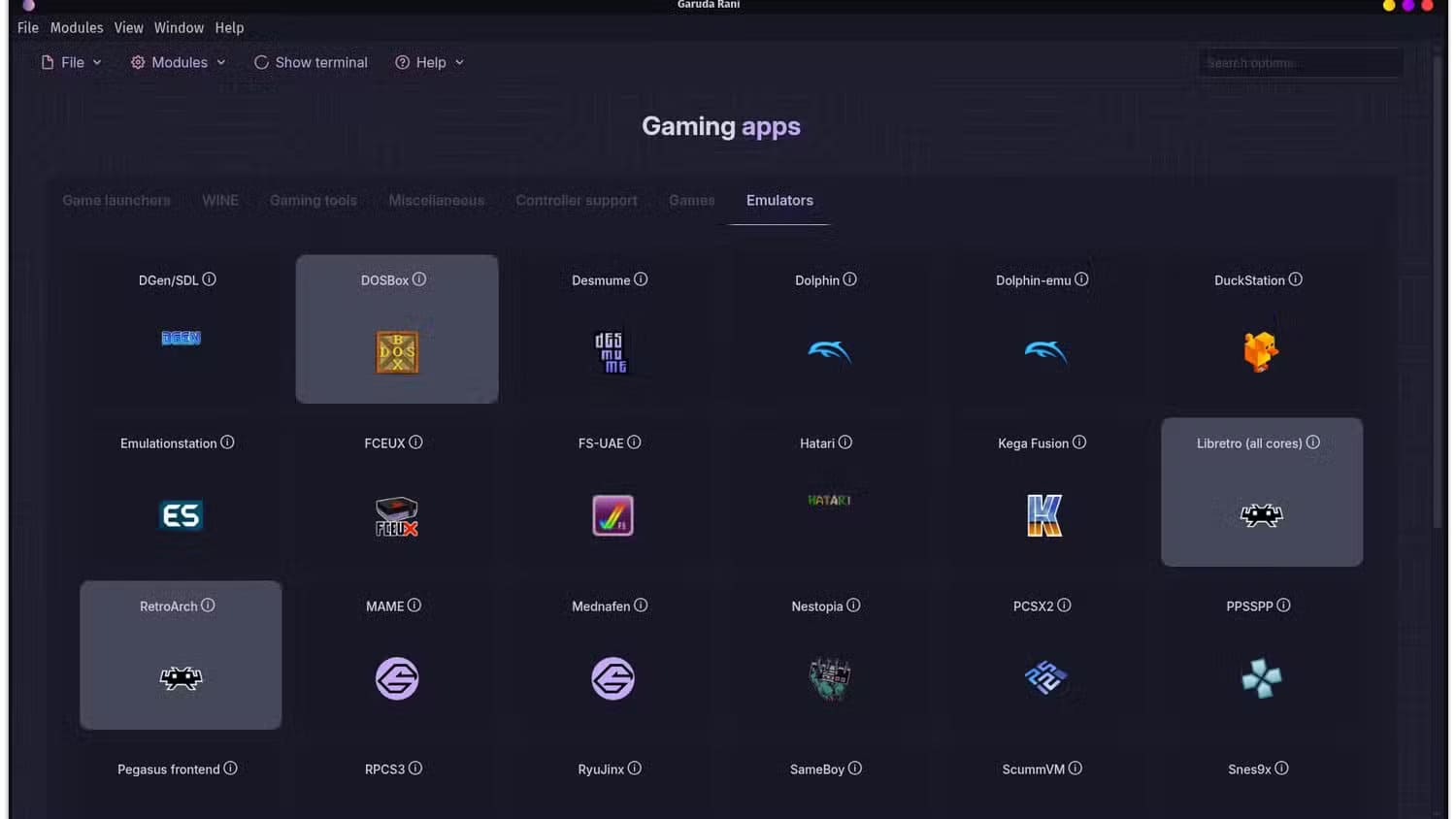Select the Mednafen icon

point(612,678)
